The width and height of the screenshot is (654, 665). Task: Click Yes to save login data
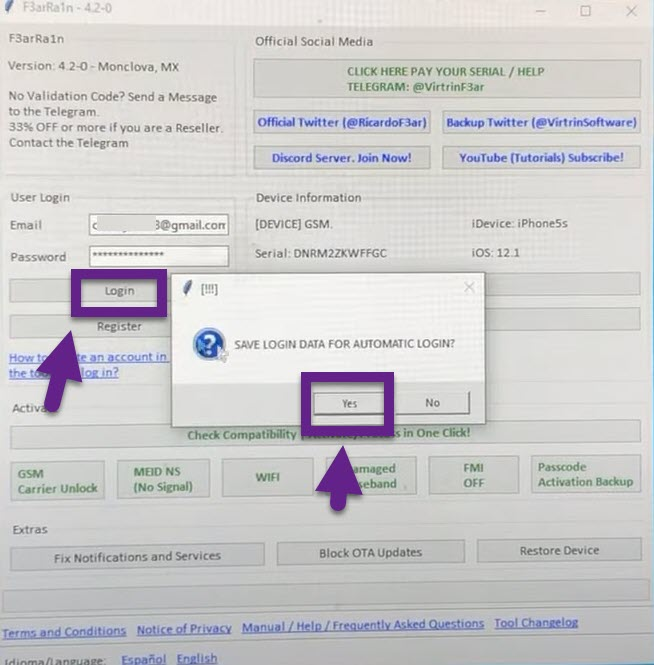click(x=349, y=403)
